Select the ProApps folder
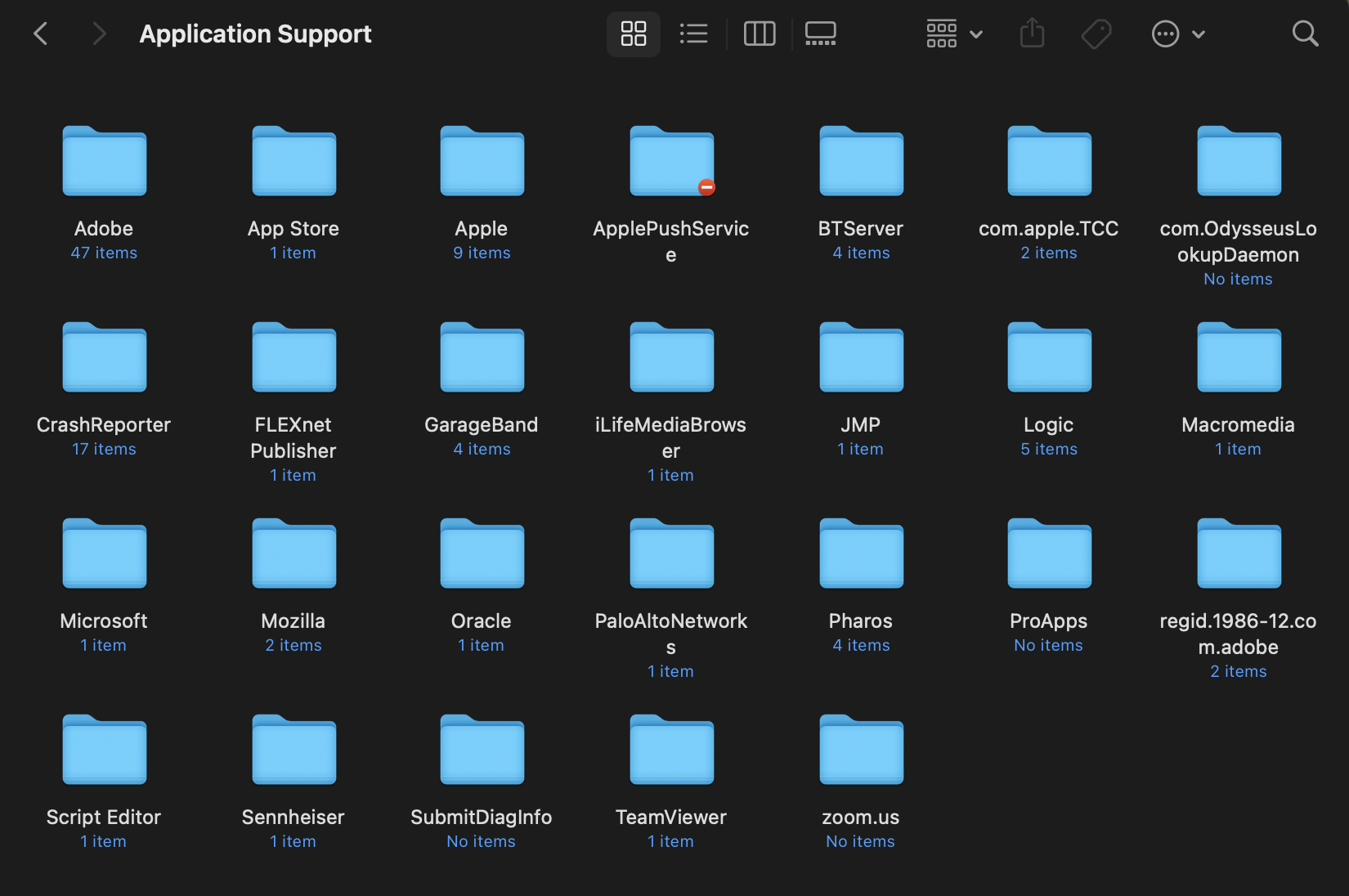 tap(1050, 553)
